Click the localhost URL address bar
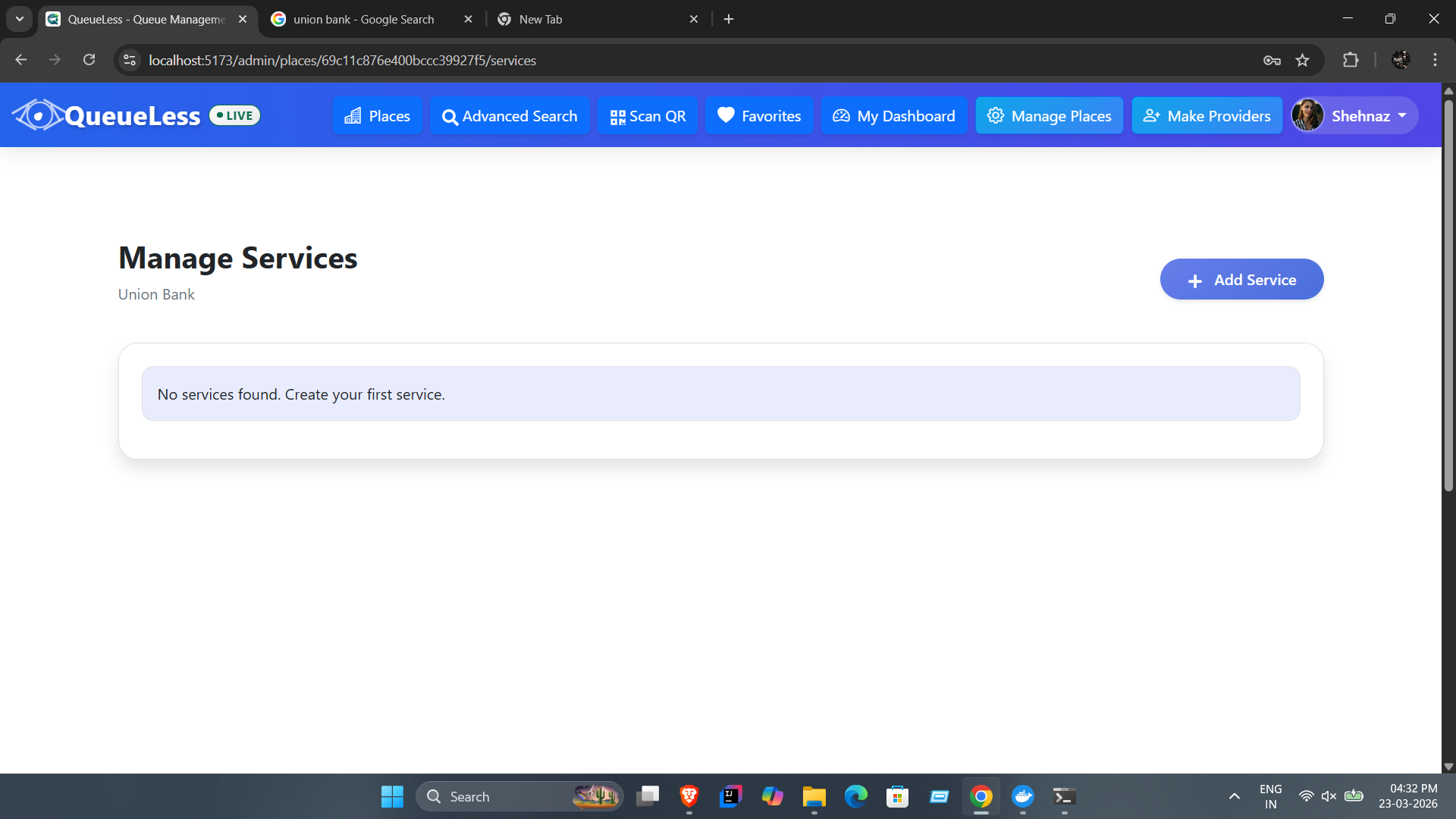 pyautogui.click(x=682, y=60)
